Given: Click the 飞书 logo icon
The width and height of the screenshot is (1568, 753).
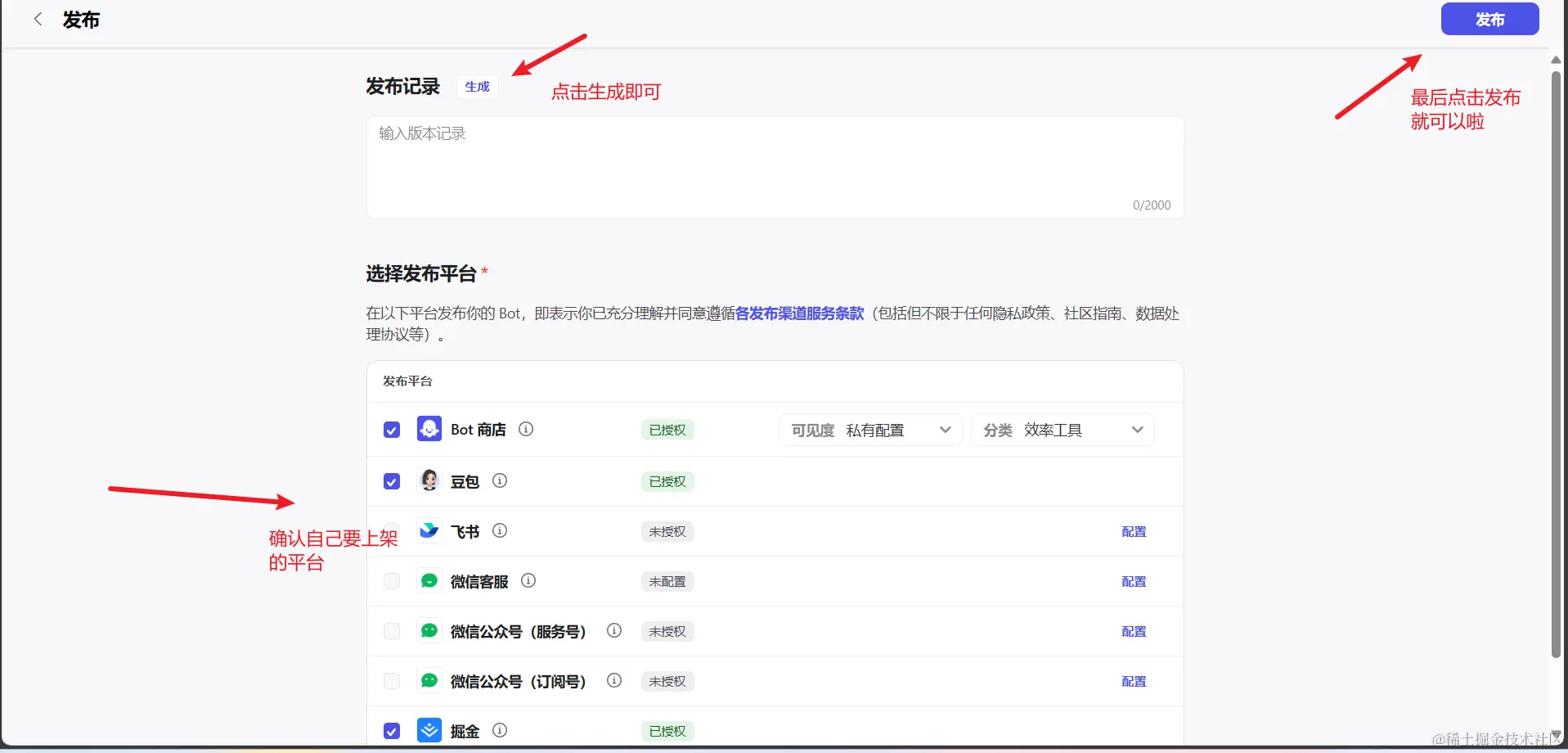Looking at the screenshot, I should (x=429, y=530).
